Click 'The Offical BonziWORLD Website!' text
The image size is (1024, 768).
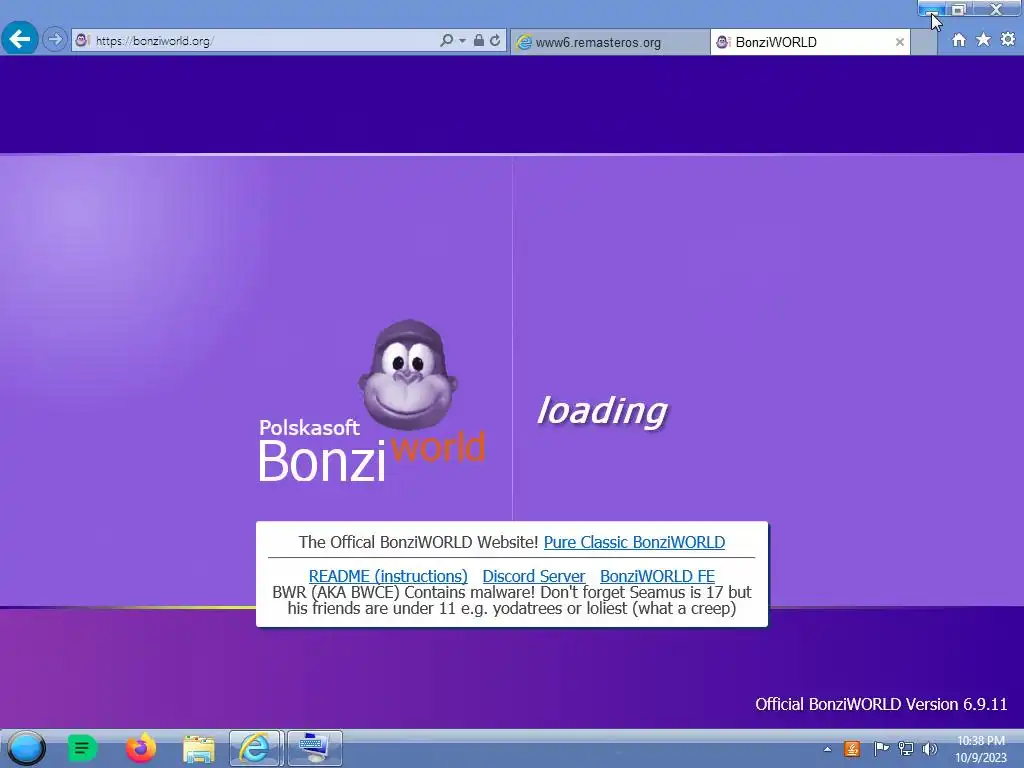[x=418, y=542]
